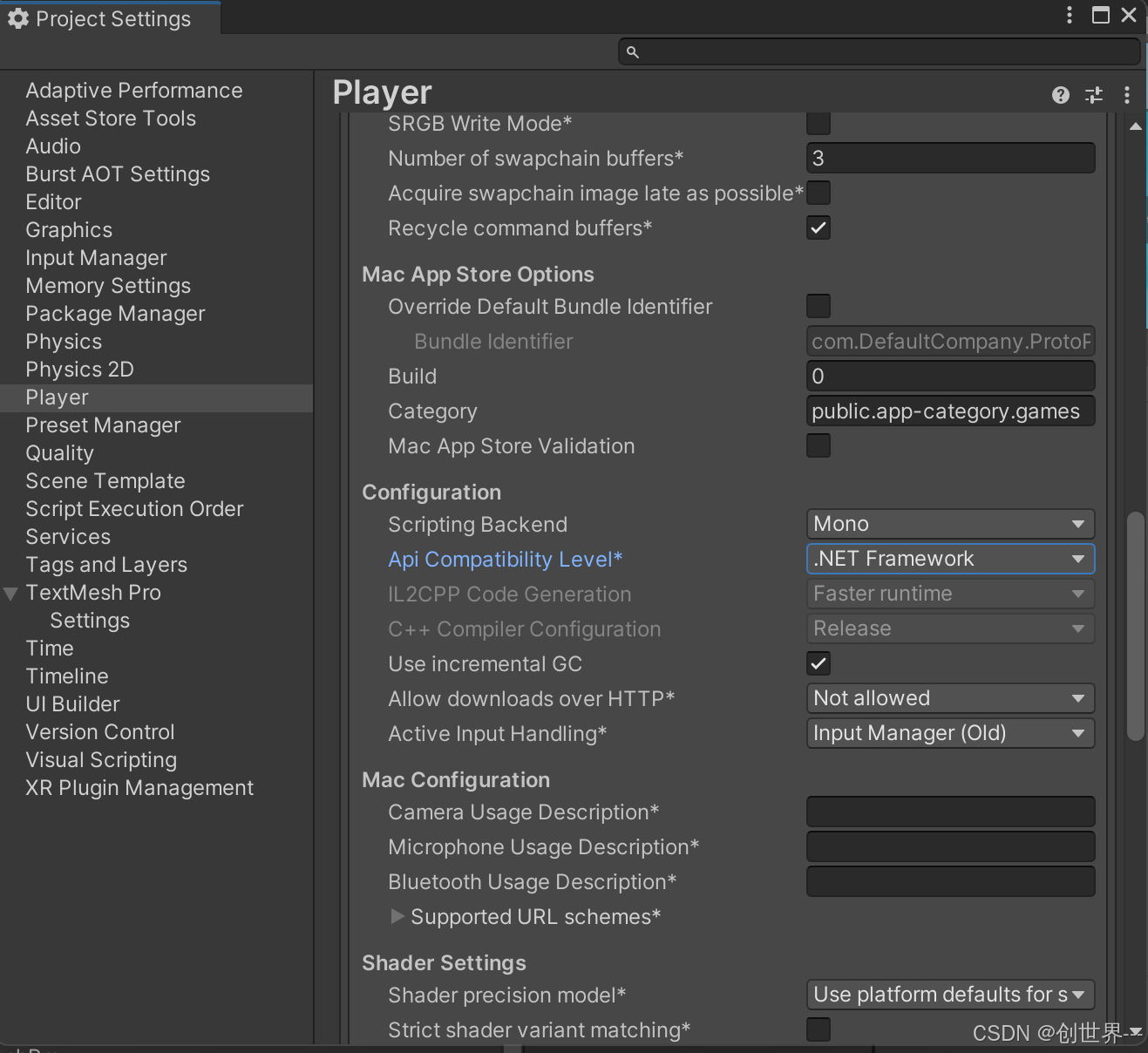Open Shader precision model dropdown

[x=950, y=995]
